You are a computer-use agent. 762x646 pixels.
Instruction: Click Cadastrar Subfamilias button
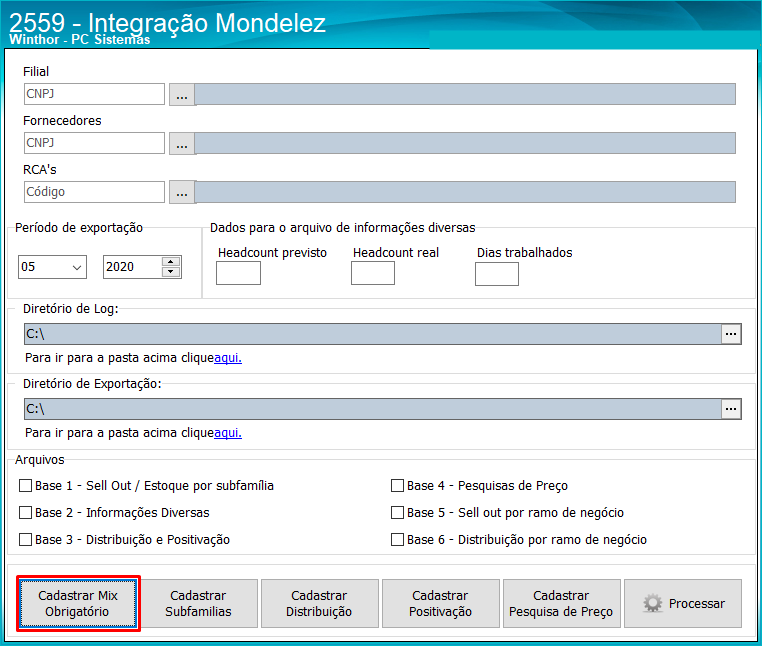(x=198, y=603)
